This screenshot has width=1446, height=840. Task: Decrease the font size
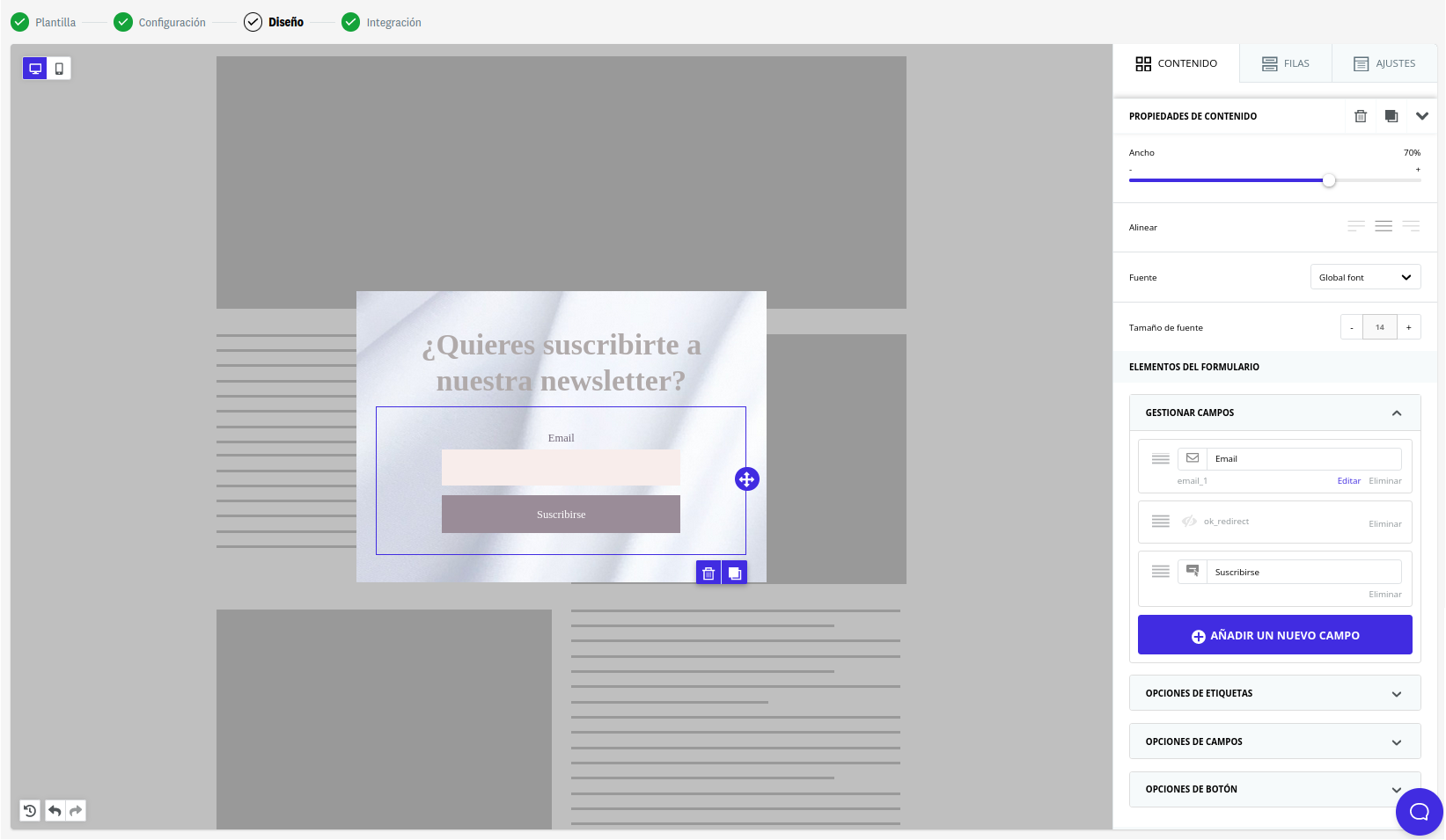coord(1352,327)
